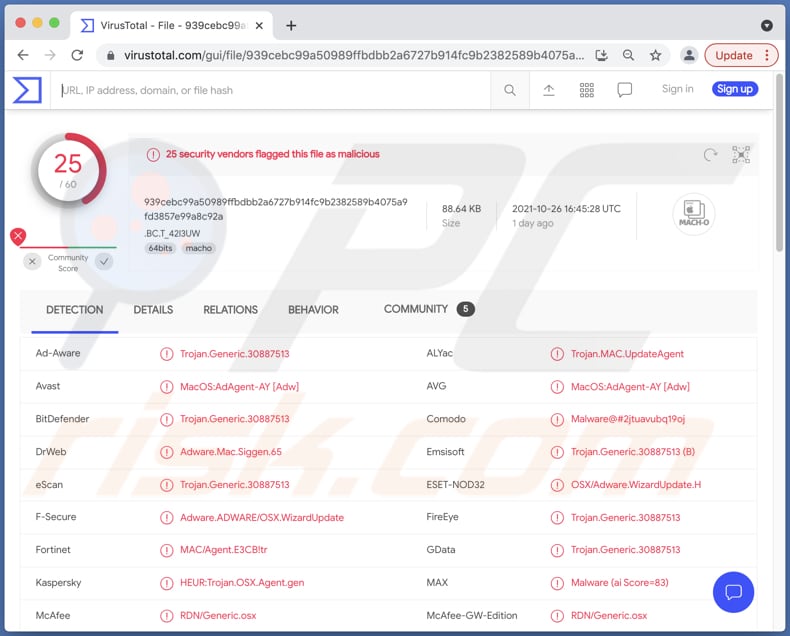Image resolution: width=790 pixels, height=636 pixels.
Task: Click the similarity graph icon
Action: 741,155
